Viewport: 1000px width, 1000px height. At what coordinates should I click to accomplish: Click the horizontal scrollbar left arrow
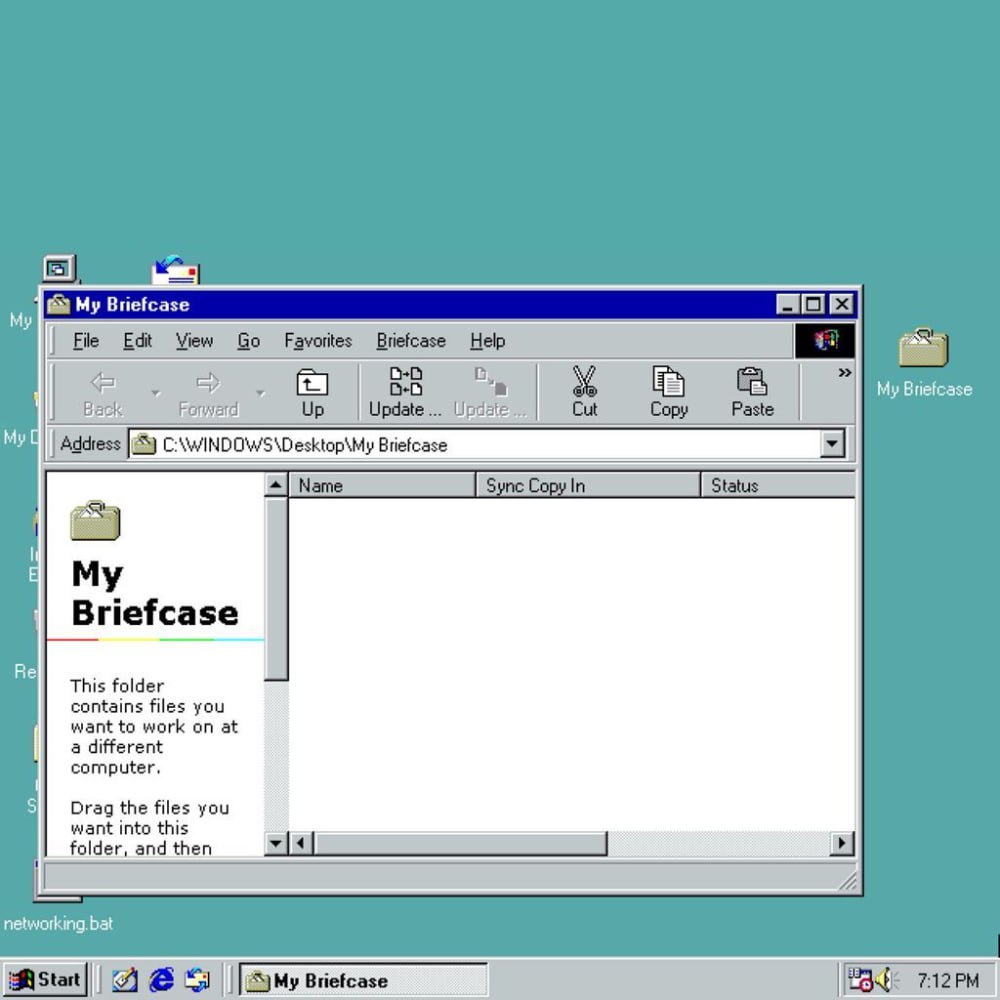click(300, 843)
